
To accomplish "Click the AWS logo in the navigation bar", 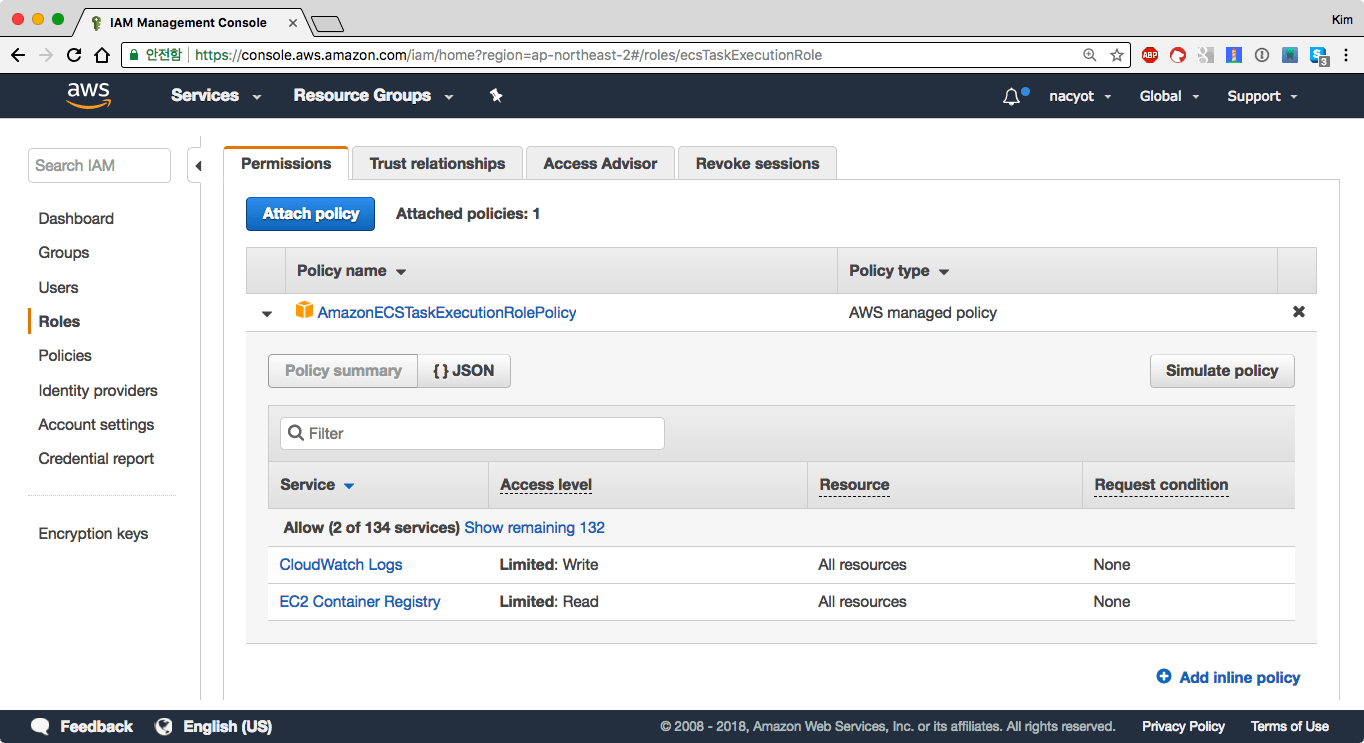I will point(88,95).
